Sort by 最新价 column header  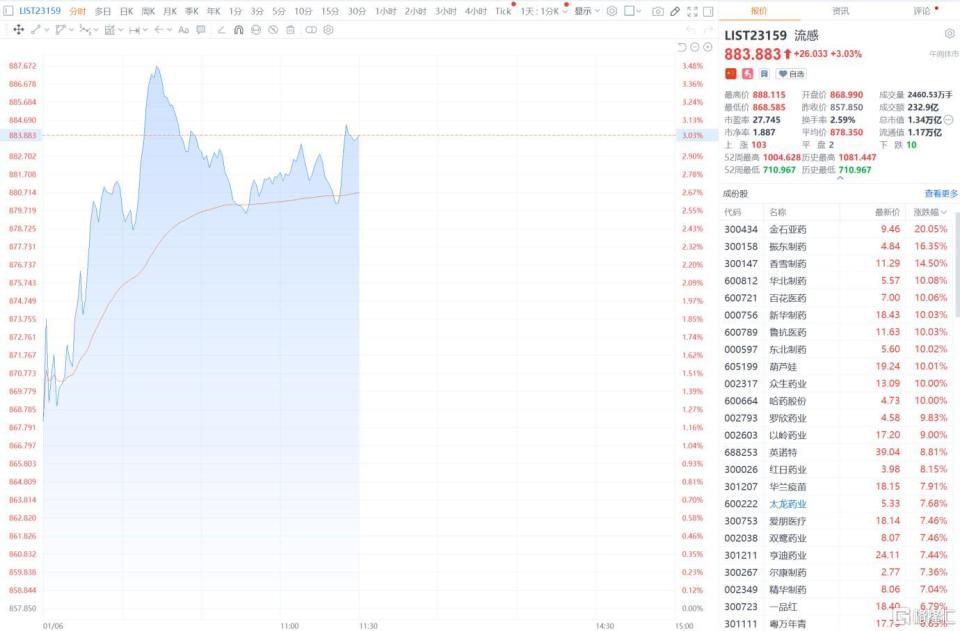[887, 212]
